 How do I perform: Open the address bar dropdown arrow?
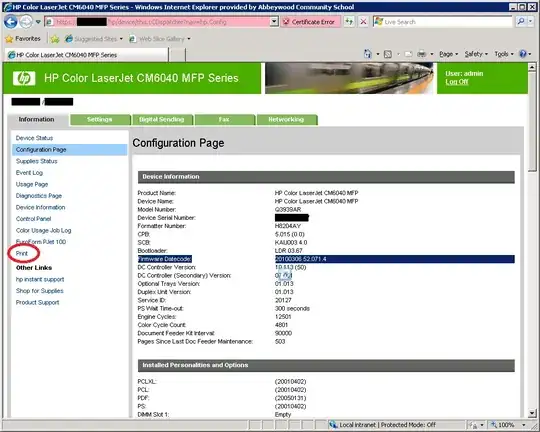tap(274, 22)
